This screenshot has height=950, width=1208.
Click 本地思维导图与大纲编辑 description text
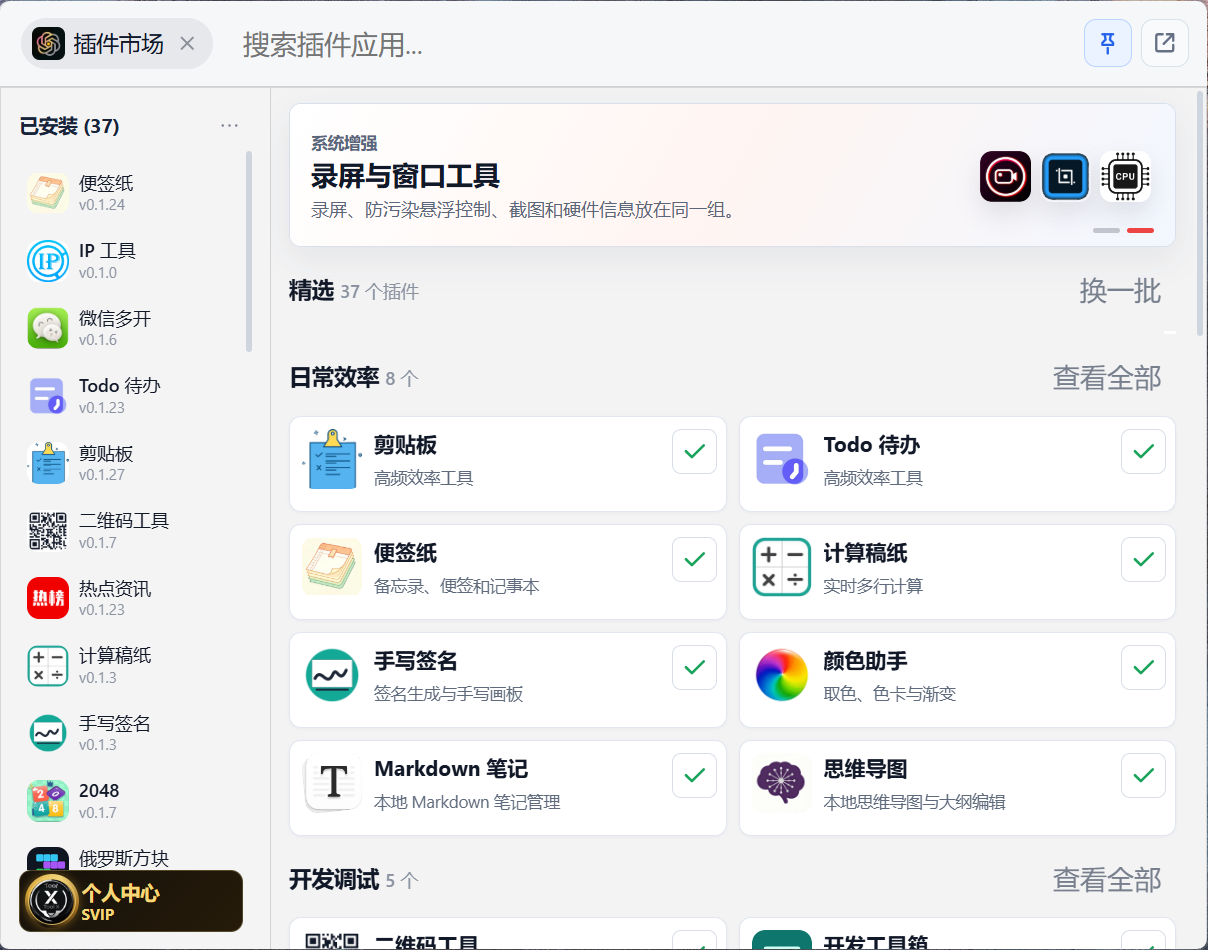coord(914,802)
